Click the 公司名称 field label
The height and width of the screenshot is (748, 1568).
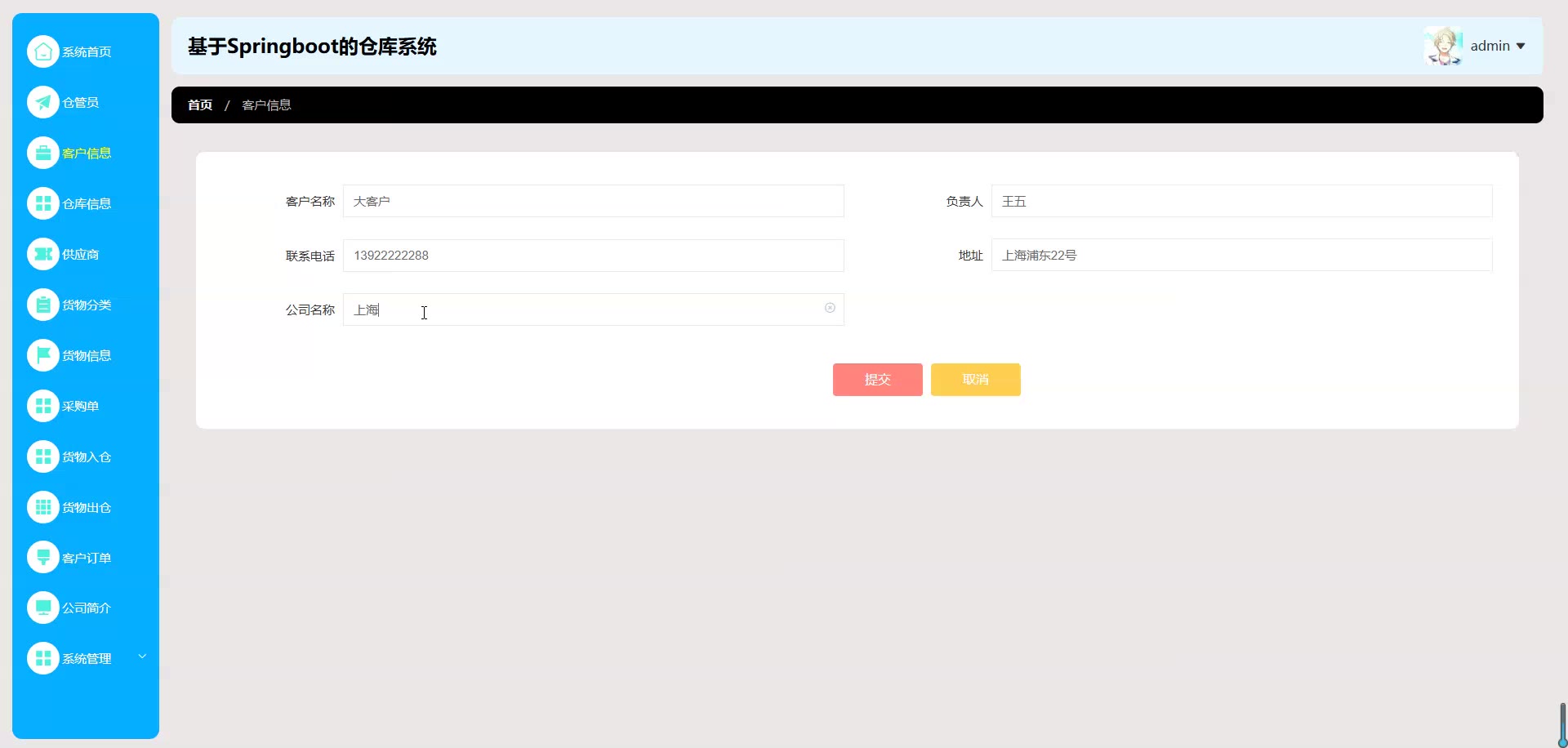click(x=310, y=309)
